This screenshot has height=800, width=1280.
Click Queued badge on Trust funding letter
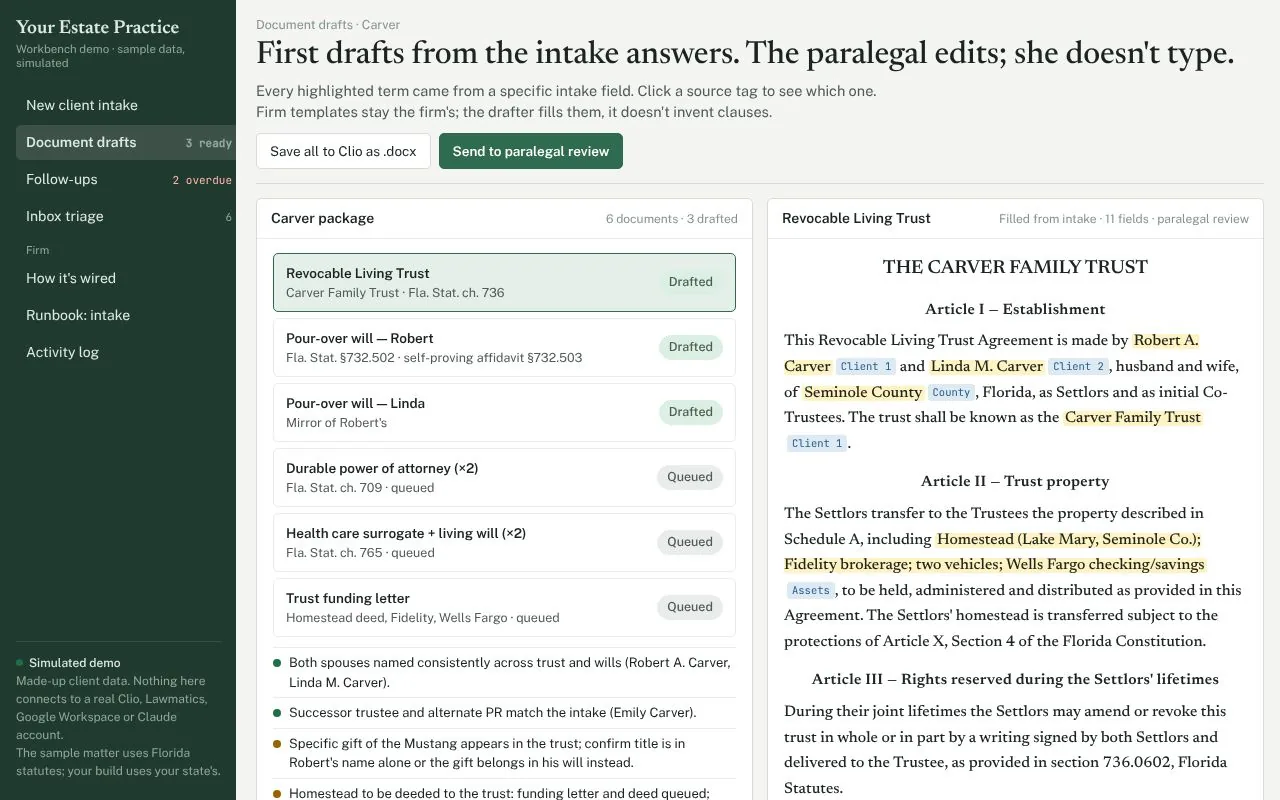[690, 607]
